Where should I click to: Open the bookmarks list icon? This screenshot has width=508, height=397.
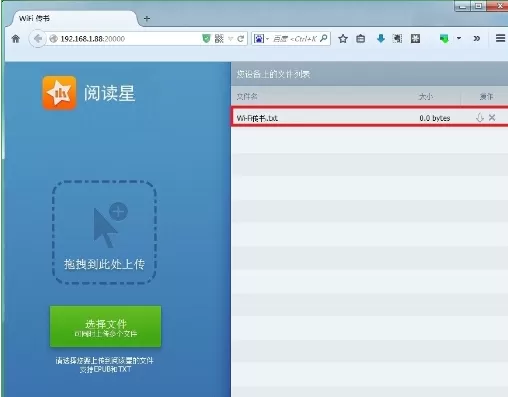[360, 39]
